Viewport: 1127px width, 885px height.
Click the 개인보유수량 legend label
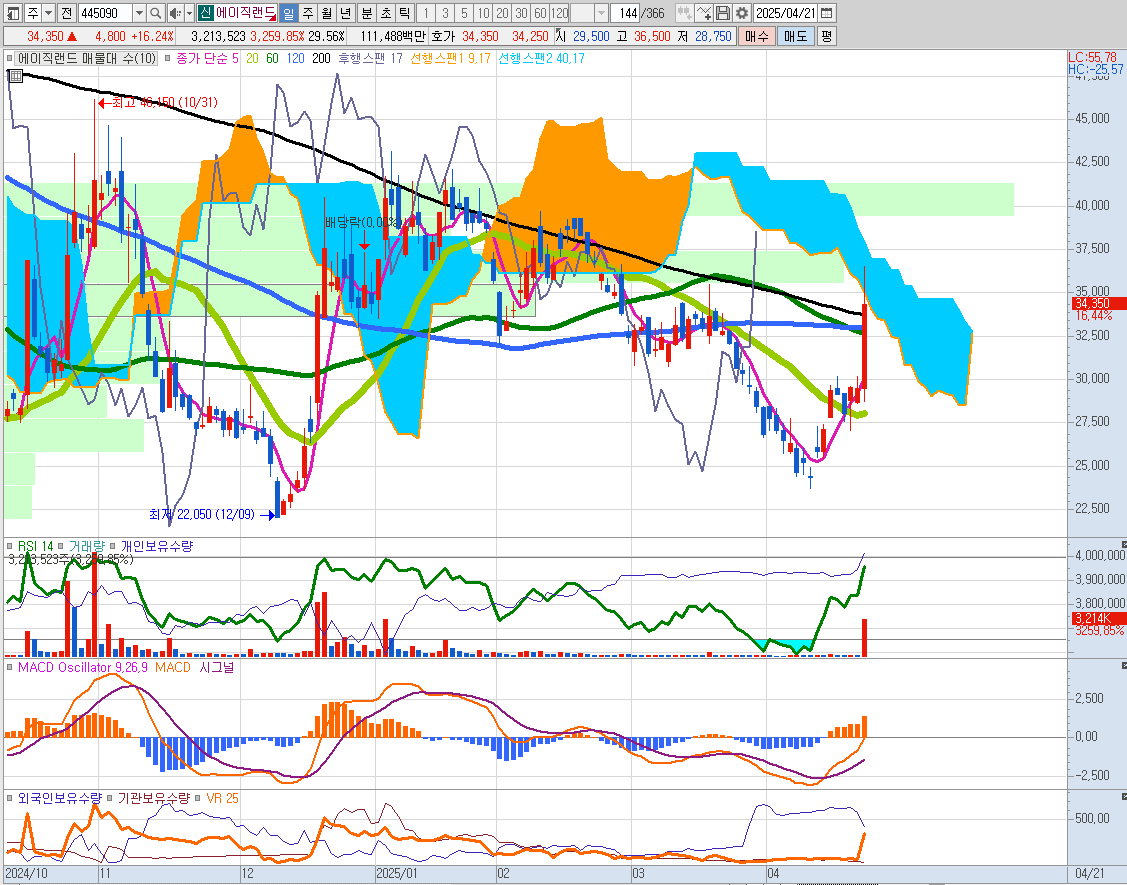[157, 546]
